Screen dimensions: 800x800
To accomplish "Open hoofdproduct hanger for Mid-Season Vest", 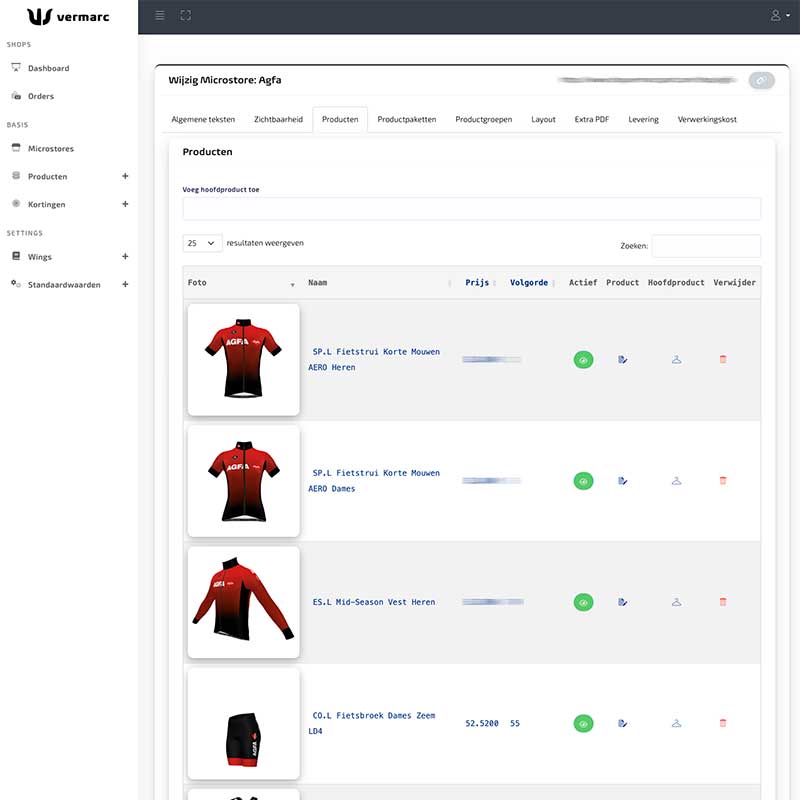I will (677, 602).
